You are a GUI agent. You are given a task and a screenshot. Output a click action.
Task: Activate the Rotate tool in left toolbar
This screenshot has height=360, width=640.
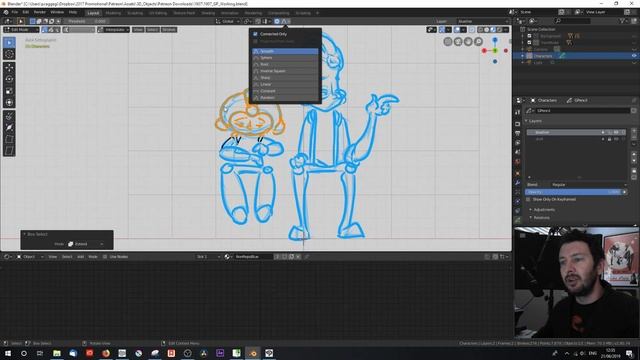click(x=9, y=79)
